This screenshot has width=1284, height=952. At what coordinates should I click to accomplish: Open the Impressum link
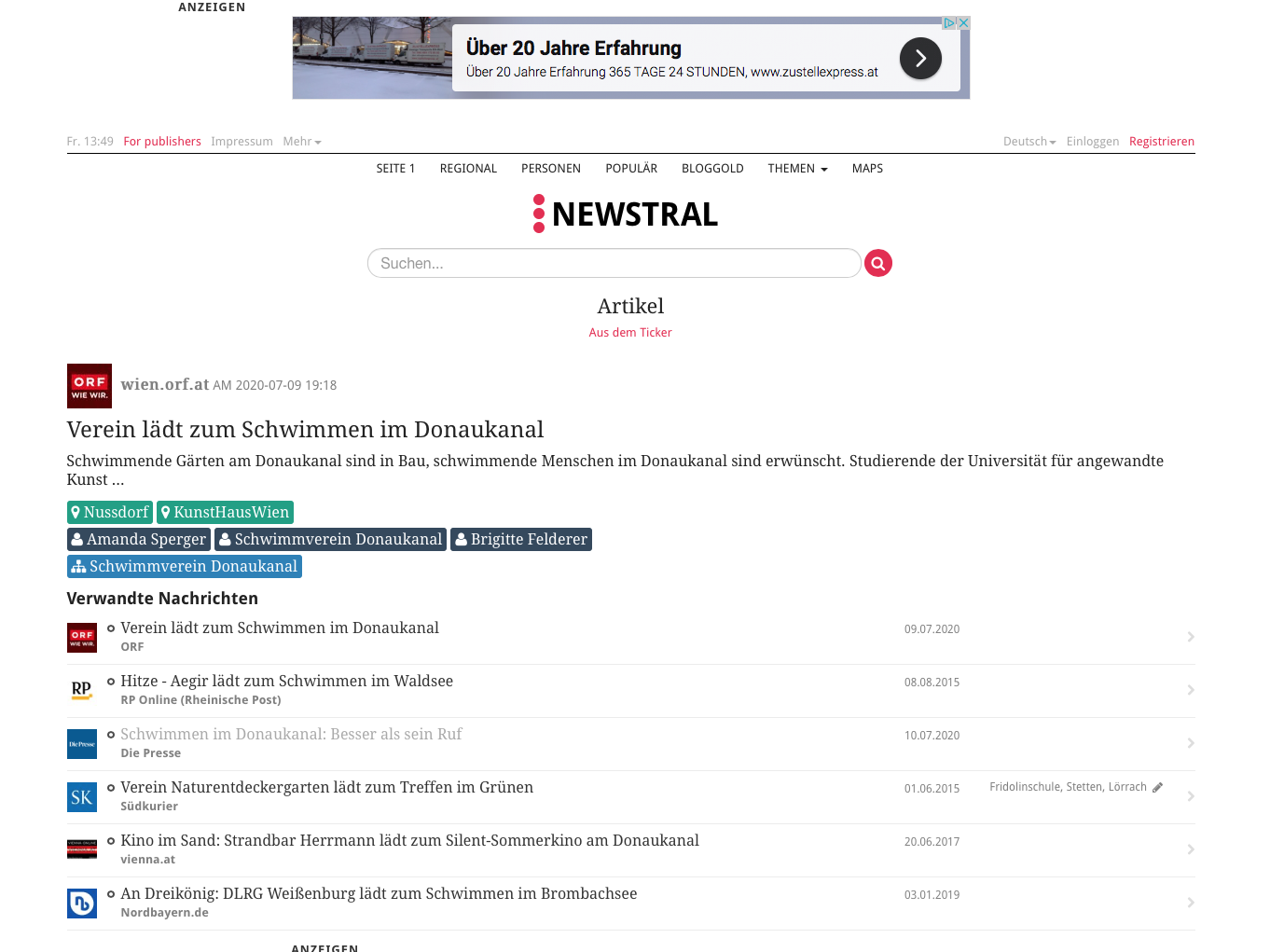click(242, 142)
